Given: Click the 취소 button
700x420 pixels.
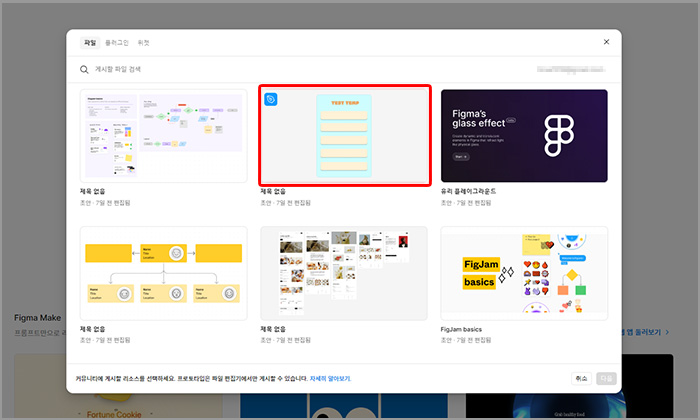Looking at the screenshot, I should (581, 378).
